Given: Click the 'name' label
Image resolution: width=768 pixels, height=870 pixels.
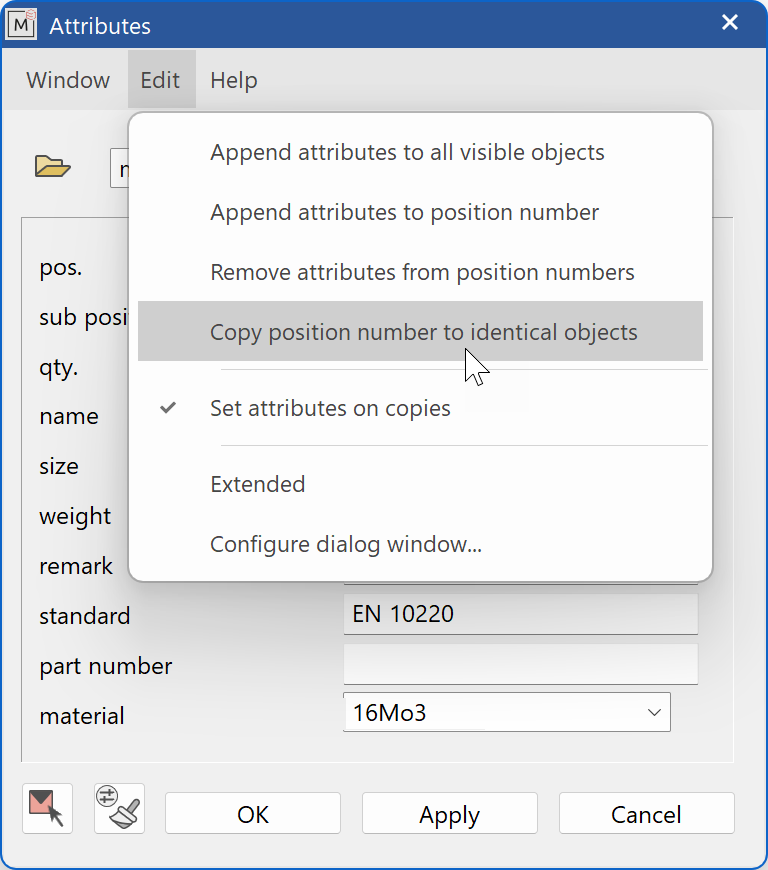Looking at the screenshot, I should pos(69,416).
